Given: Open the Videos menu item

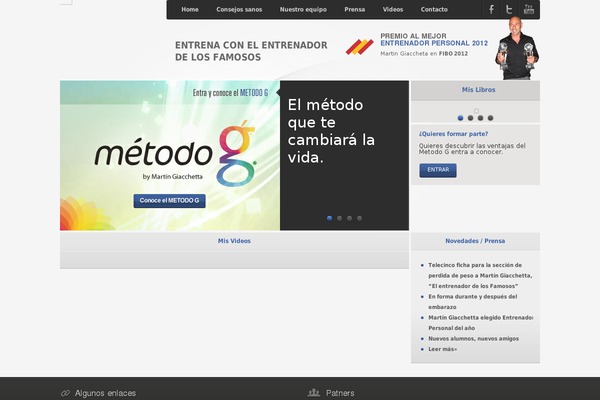Looking at the screenshot, I should (x=393, y=10).
